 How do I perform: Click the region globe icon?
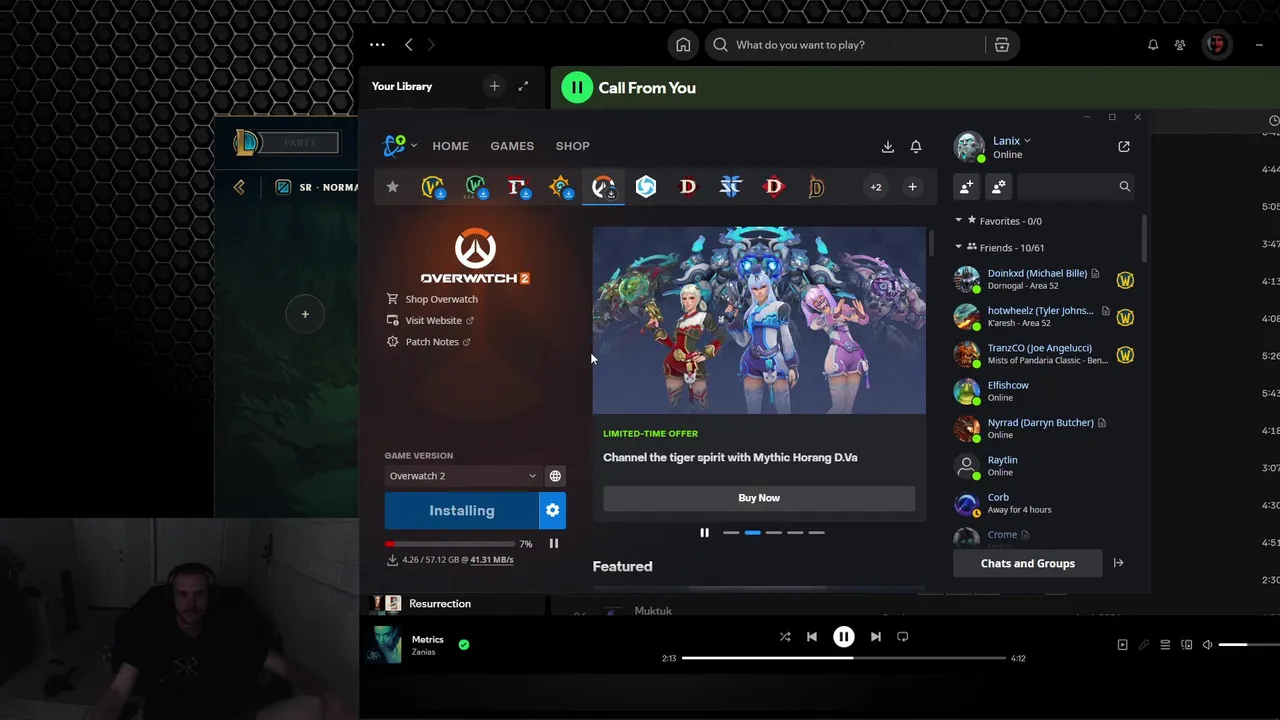coord(555,476)
